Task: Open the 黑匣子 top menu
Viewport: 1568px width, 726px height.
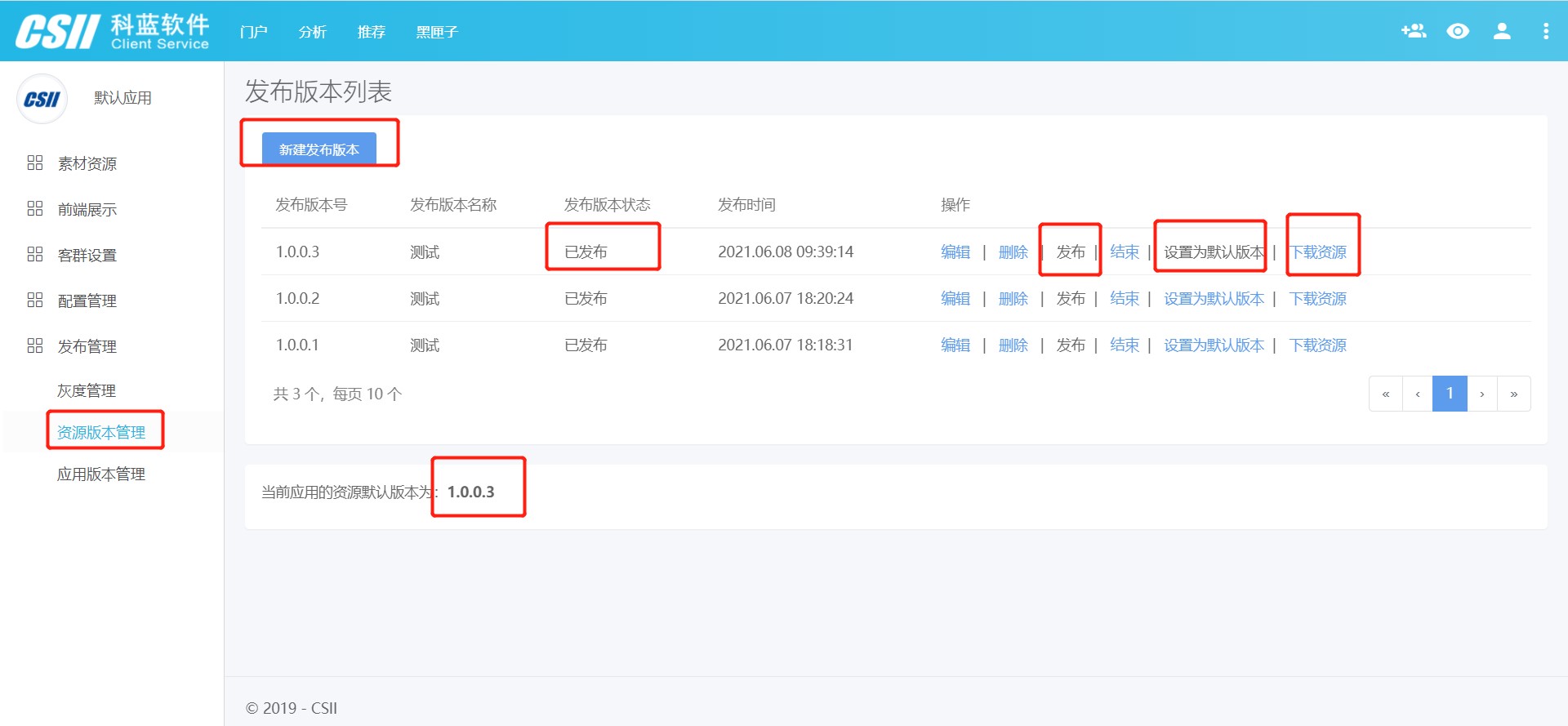Action: click(x=437, y=32)
